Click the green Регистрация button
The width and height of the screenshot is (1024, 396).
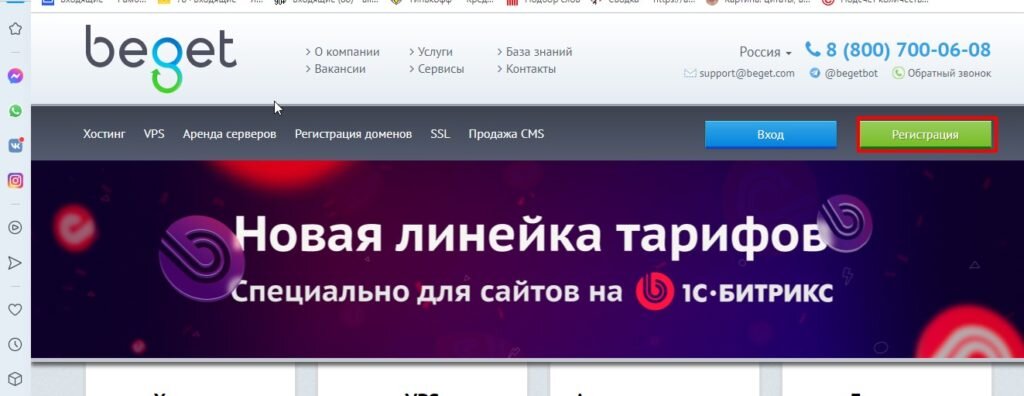point(925,135)
